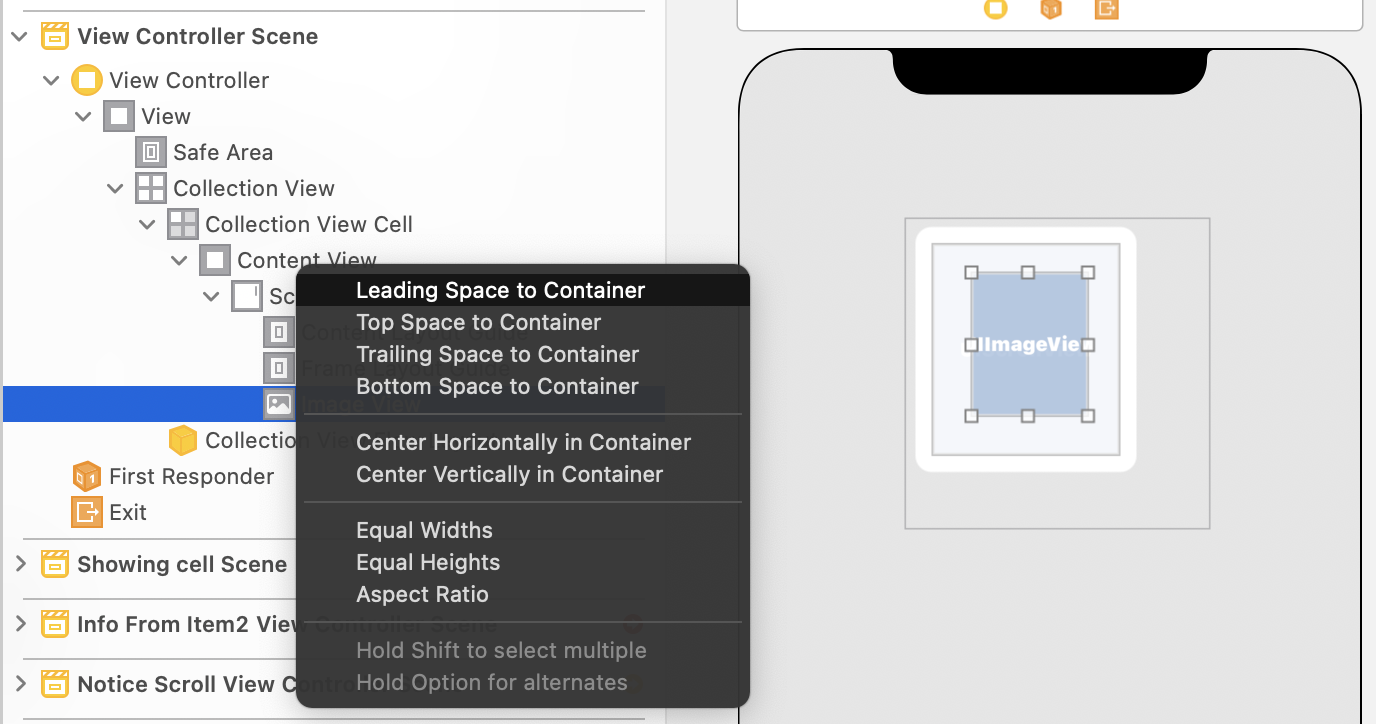
Task: Click the exit icon in canvas scene dock
Action: 1106,9
